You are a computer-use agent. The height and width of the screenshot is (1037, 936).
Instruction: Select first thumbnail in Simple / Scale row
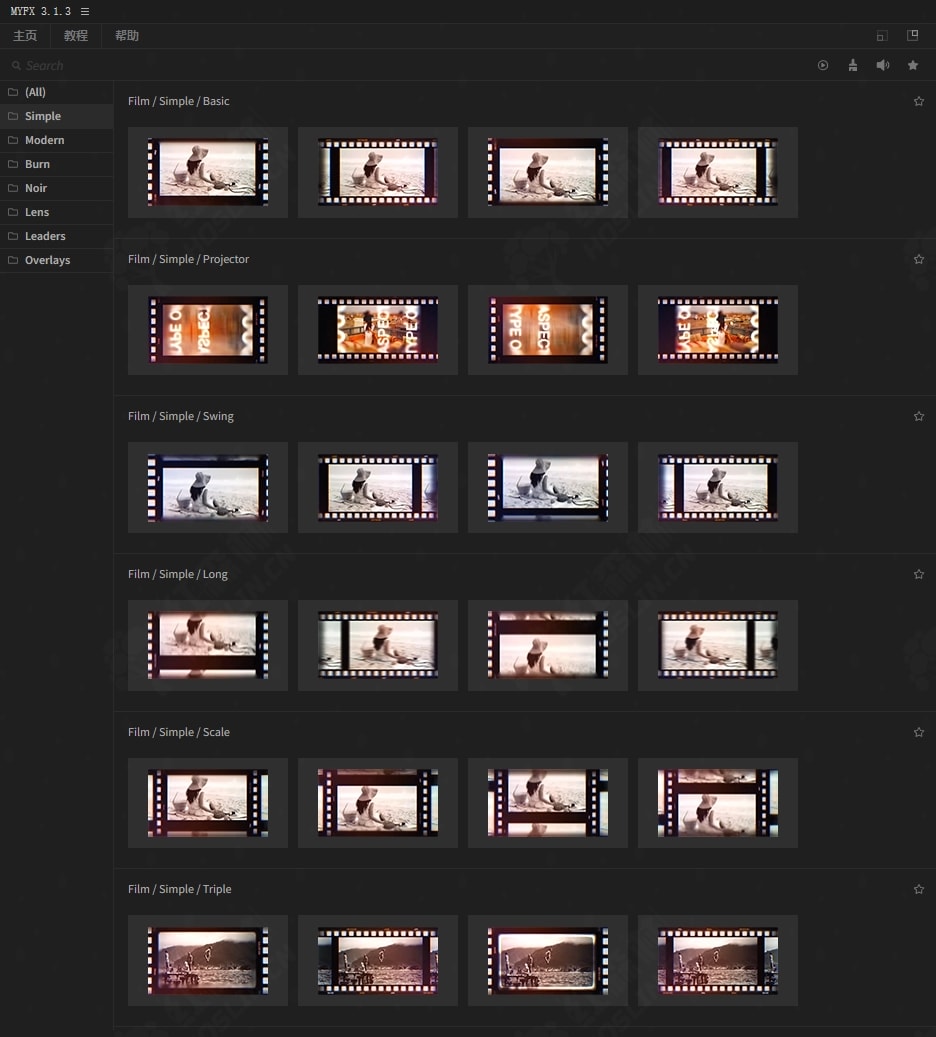[208, 803]
